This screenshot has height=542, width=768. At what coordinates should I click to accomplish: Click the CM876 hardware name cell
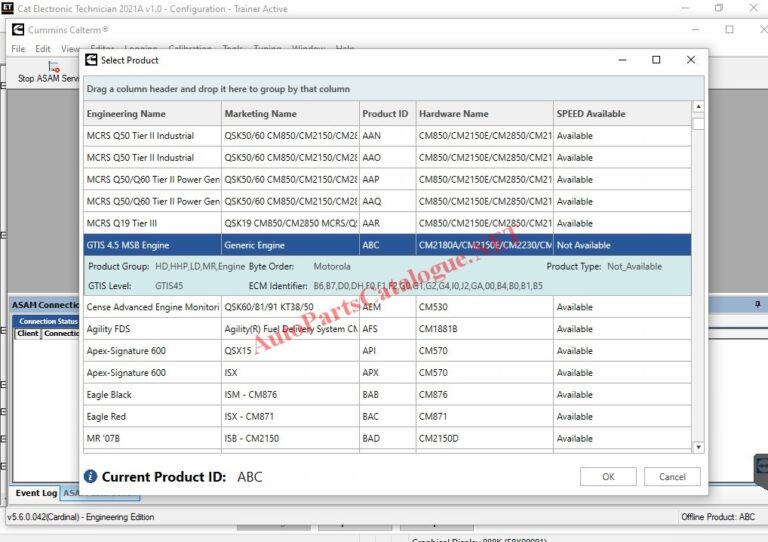click(x=484, y=395)
